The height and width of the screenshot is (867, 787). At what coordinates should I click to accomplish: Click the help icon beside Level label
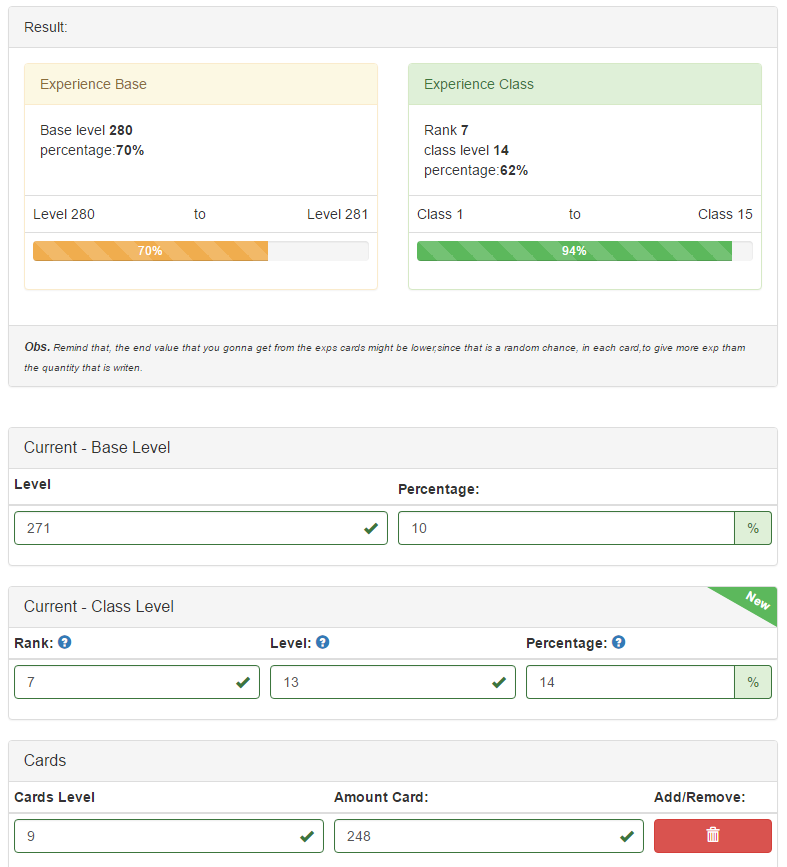tap(322, 643)
